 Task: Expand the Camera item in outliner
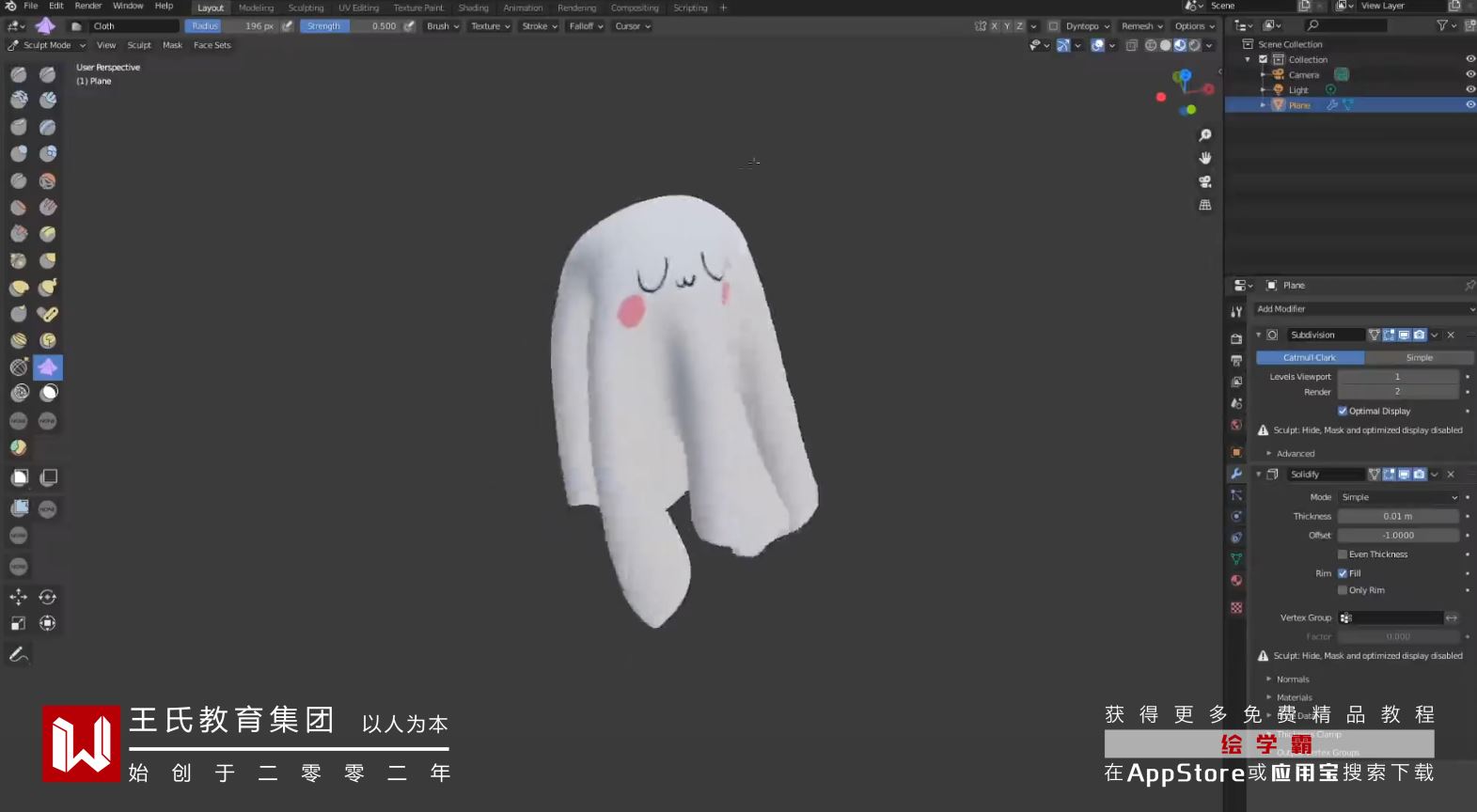(x=1263, y=75)
